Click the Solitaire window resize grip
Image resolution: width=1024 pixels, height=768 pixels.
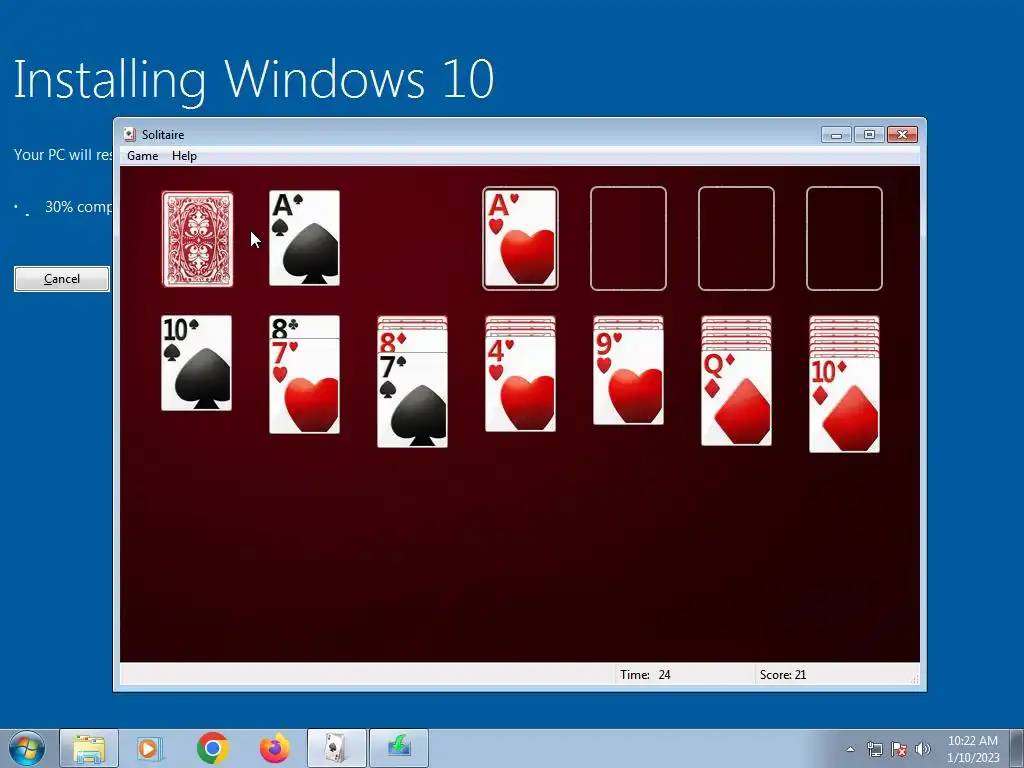point(915,679)
